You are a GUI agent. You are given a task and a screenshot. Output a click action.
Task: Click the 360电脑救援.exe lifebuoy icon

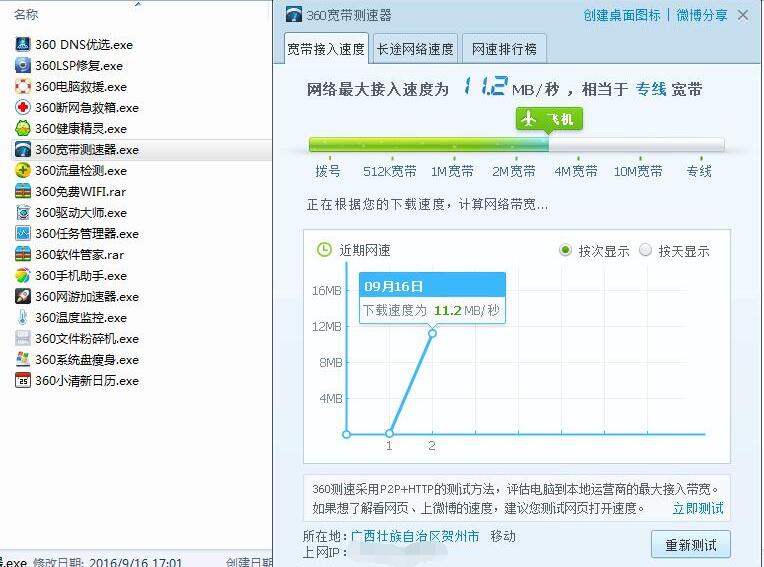pyautogui.click(x=22, y=86)
